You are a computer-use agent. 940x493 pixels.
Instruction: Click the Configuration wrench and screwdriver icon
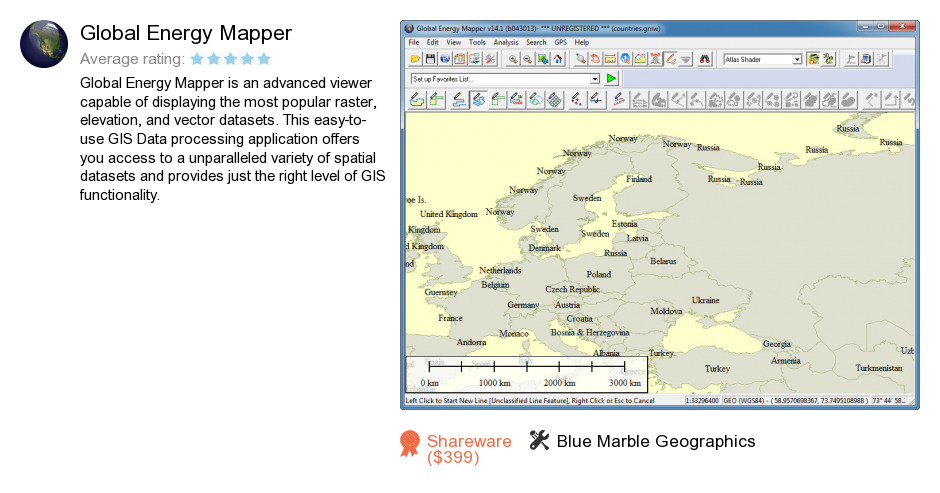point(490,59)
